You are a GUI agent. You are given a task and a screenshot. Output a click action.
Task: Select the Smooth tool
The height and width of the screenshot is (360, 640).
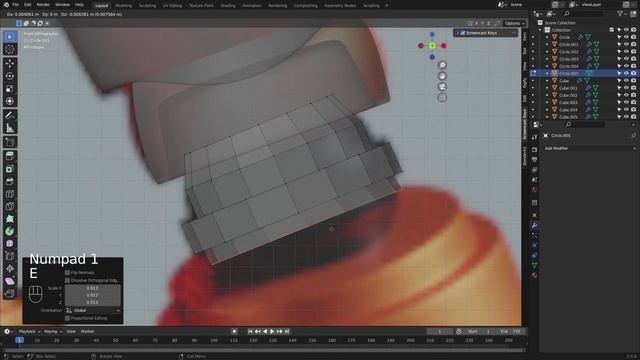pos(10,244)
